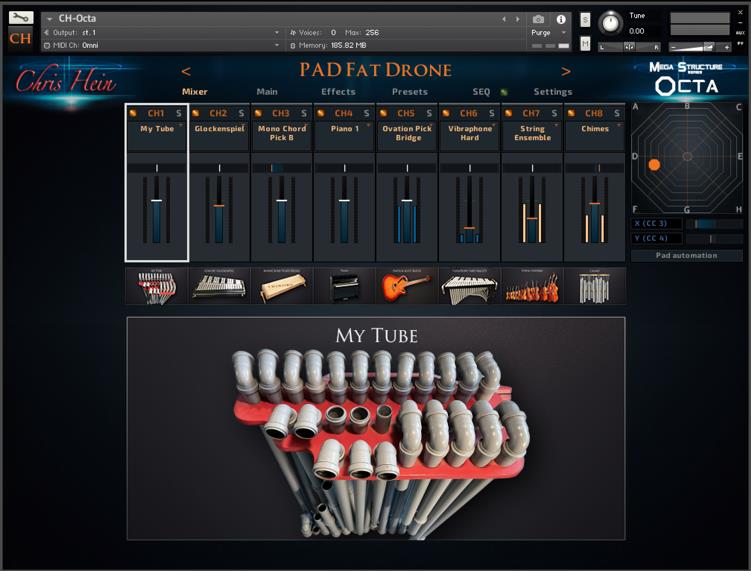
Task: Solo channel CH4 with its S button
Action: 366,114
